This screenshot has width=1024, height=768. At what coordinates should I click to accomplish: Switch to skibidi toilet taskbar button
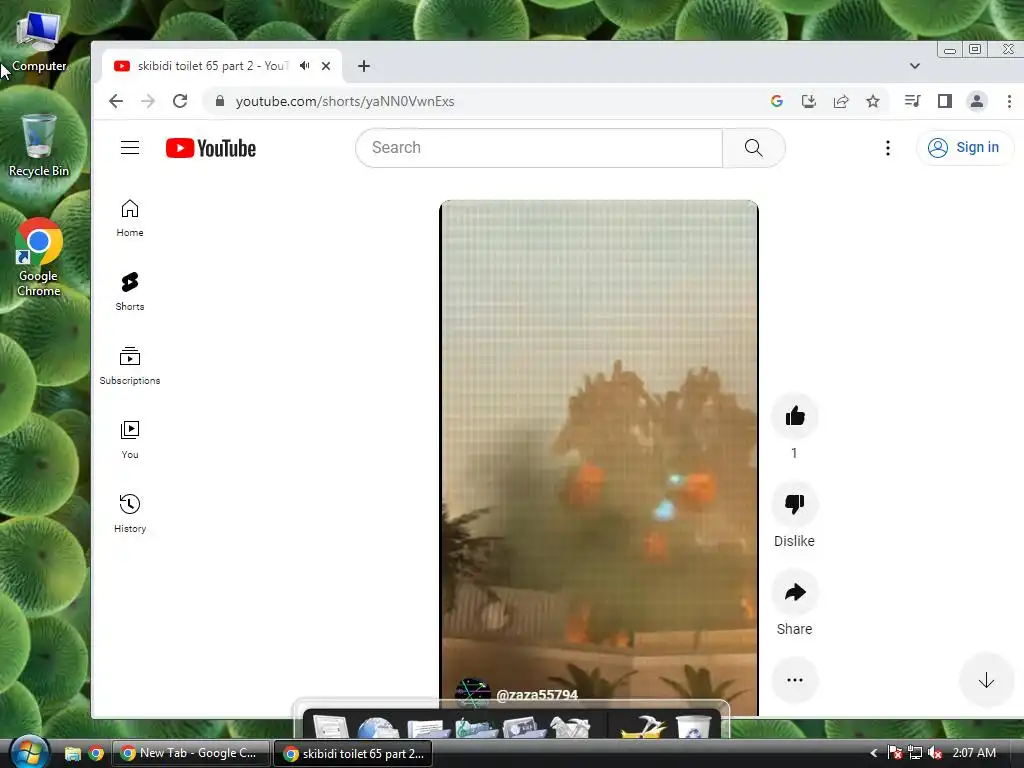tap(353, 754)
